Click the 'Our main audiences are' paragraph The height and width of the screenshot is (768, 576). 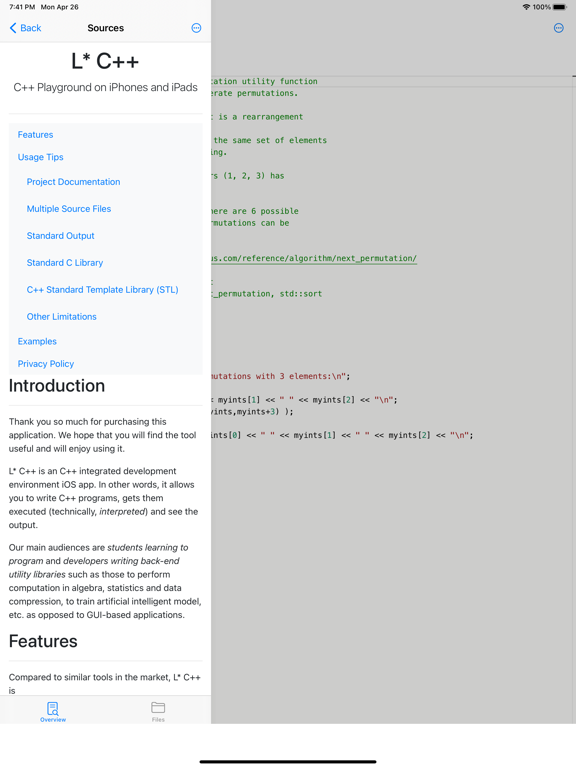(x=105, y=581)
